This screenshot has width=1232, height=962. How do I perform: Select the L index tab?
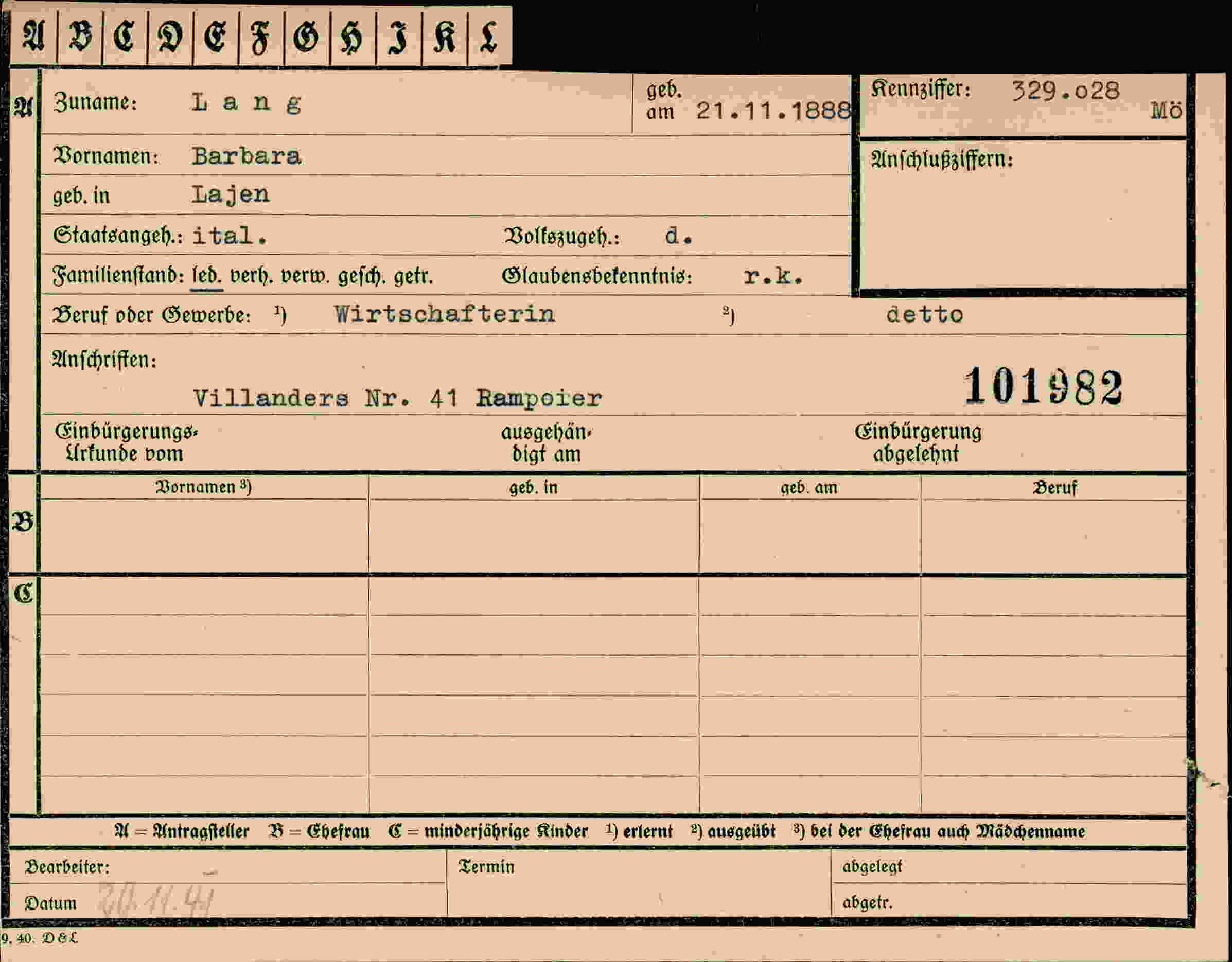tap(489, 36)
